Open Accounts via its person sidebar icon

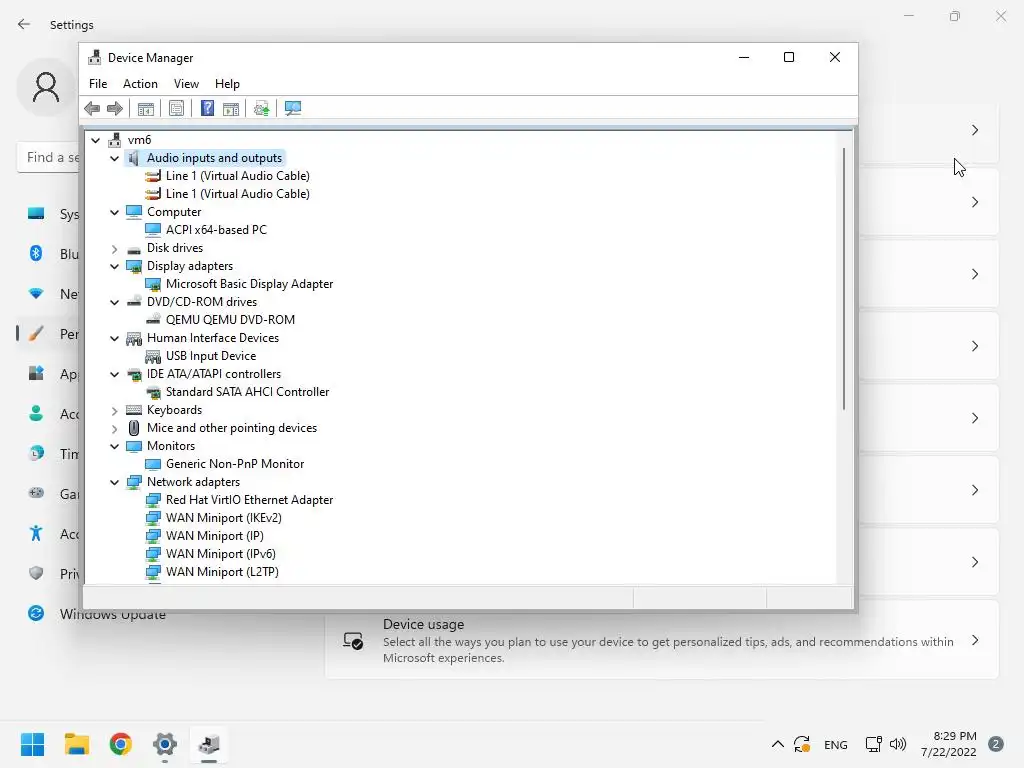[36, 413]
